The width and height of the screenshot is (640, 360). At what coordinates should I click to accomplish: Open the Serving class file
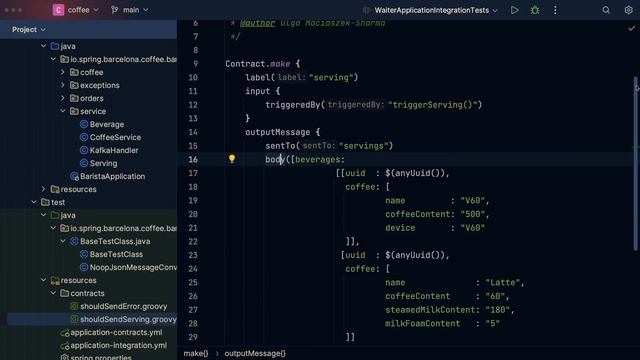click(103, 163)
